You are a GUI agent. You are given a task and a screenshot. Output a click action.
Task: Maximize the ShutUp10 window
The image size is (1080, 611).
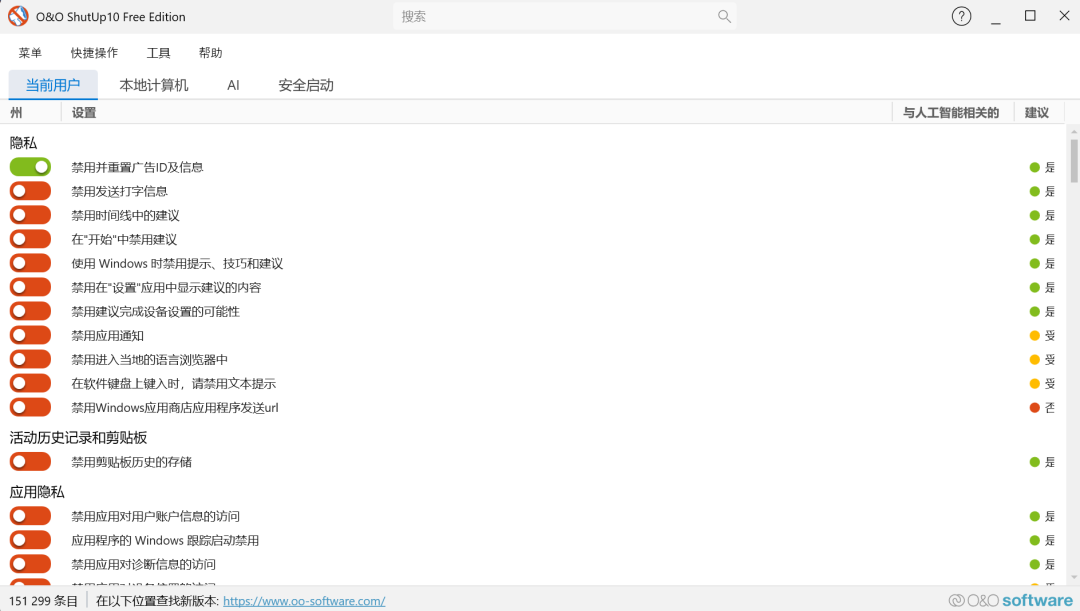coord(1030,16)
